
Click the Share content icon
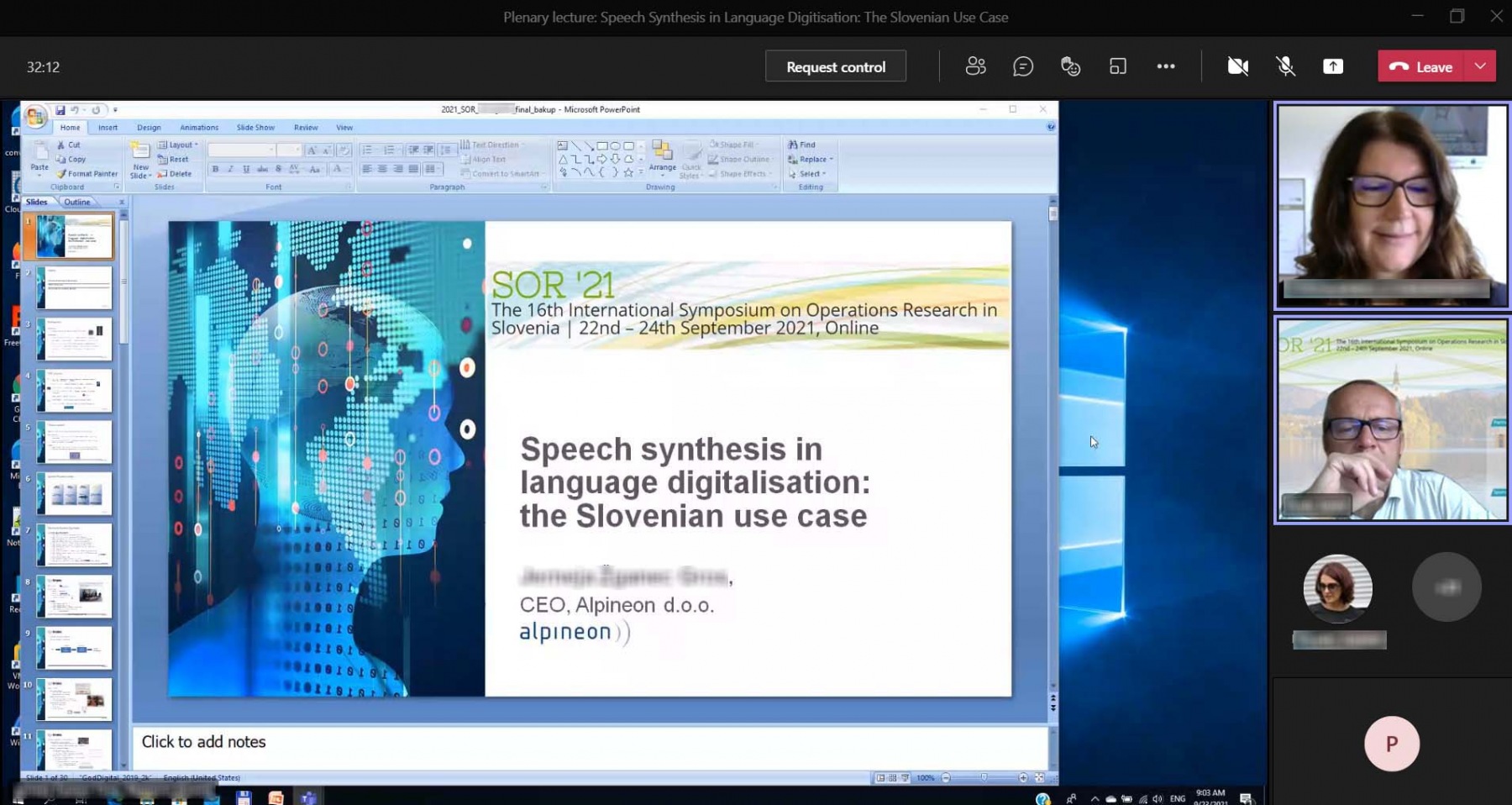(x=1332, y=66)
